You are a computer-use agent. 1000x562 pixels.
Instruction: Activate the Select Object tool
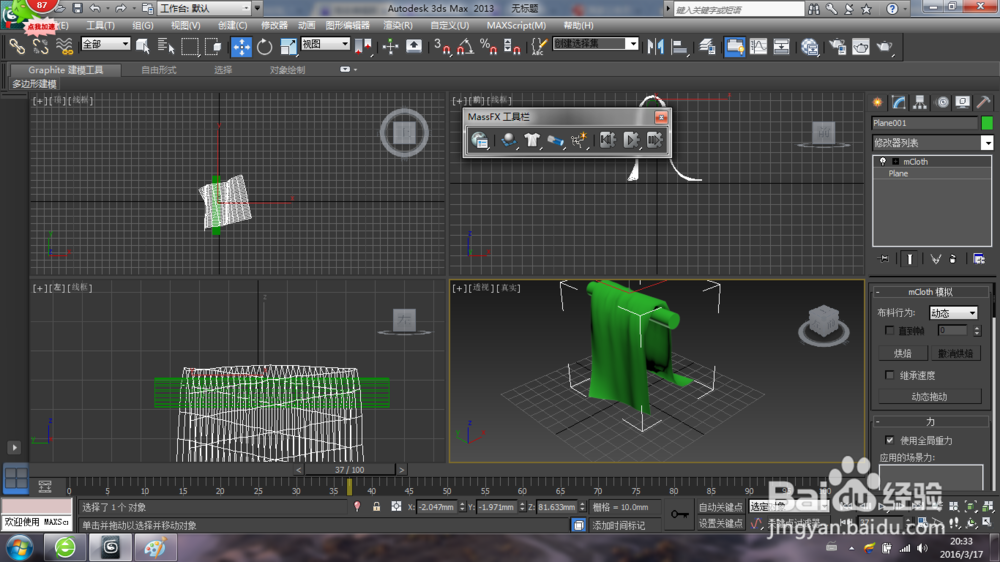click(142, 47)
